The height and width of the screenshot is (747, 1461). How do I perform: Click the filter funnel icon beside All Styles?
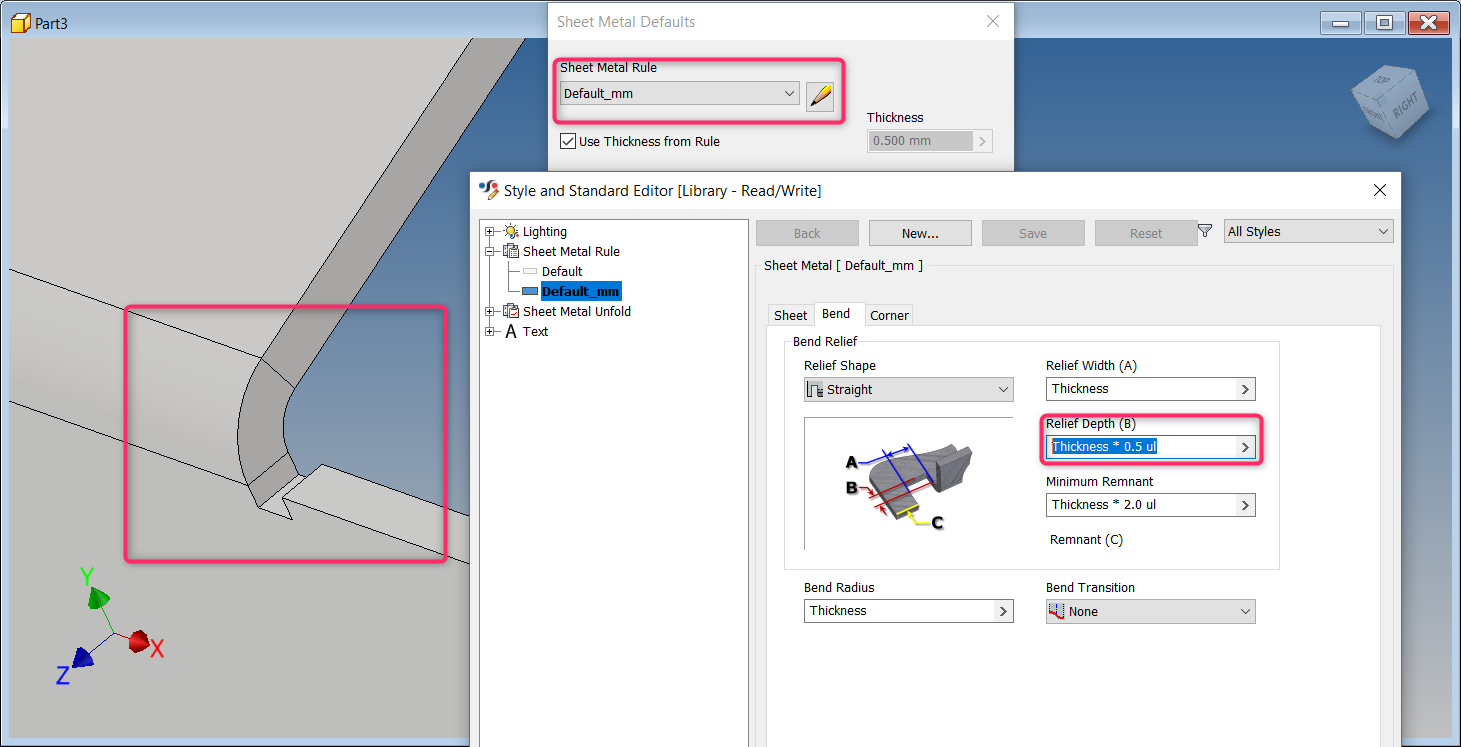click(1205, 231)
